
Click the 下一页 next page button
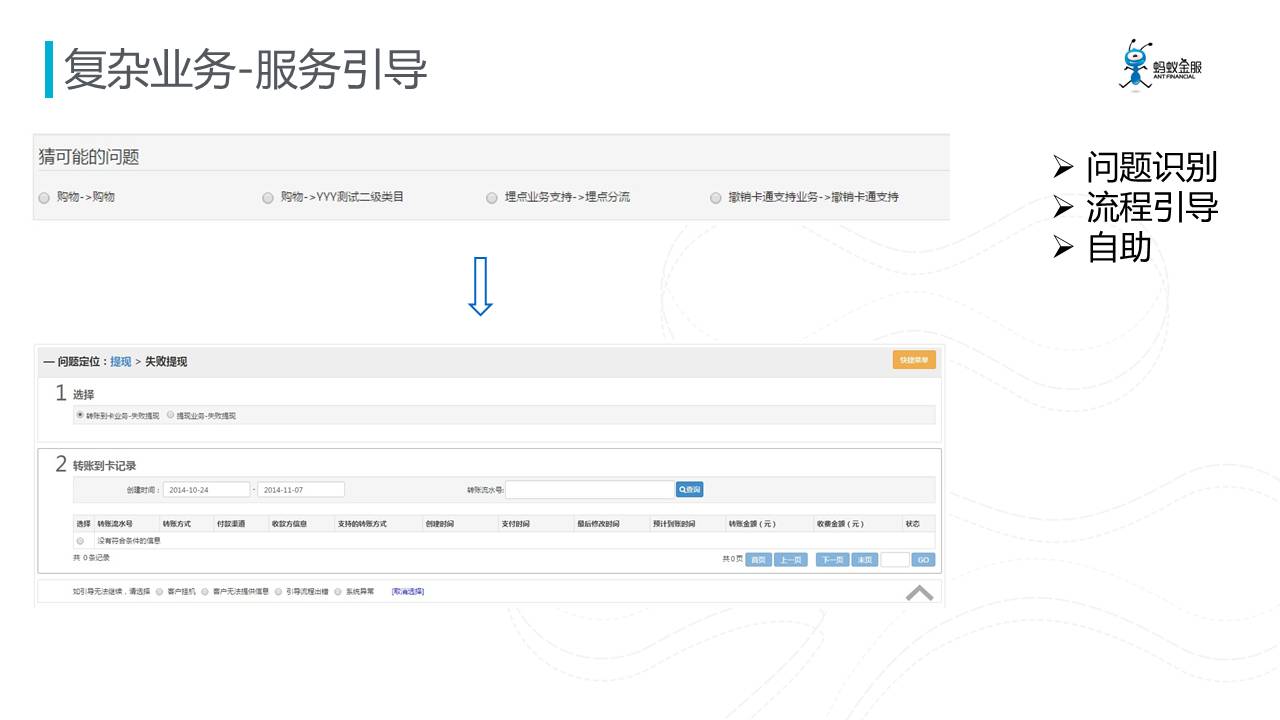(831, 560)
